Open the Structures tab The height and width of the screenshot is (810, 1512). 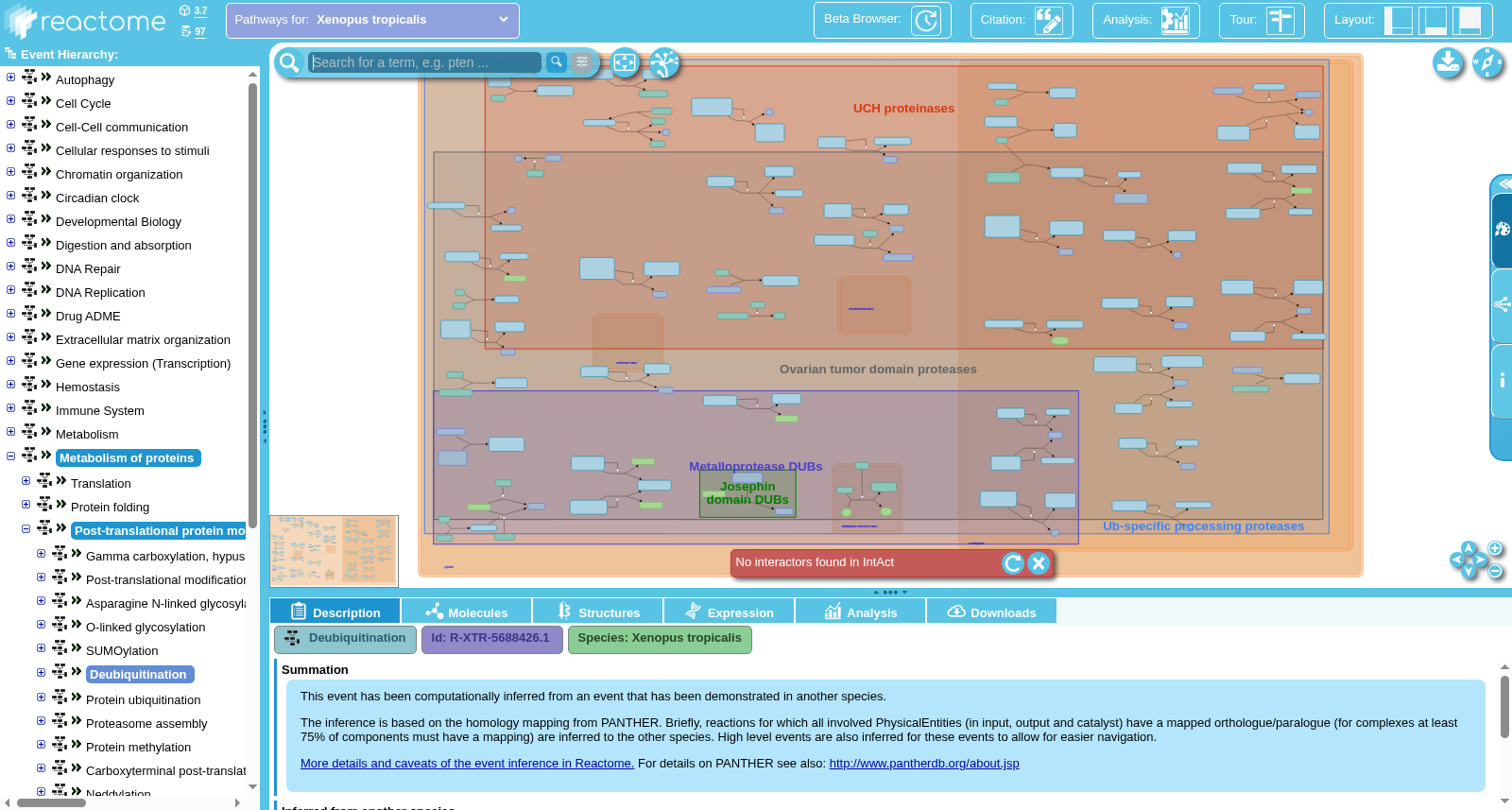[x=597, y=612]
